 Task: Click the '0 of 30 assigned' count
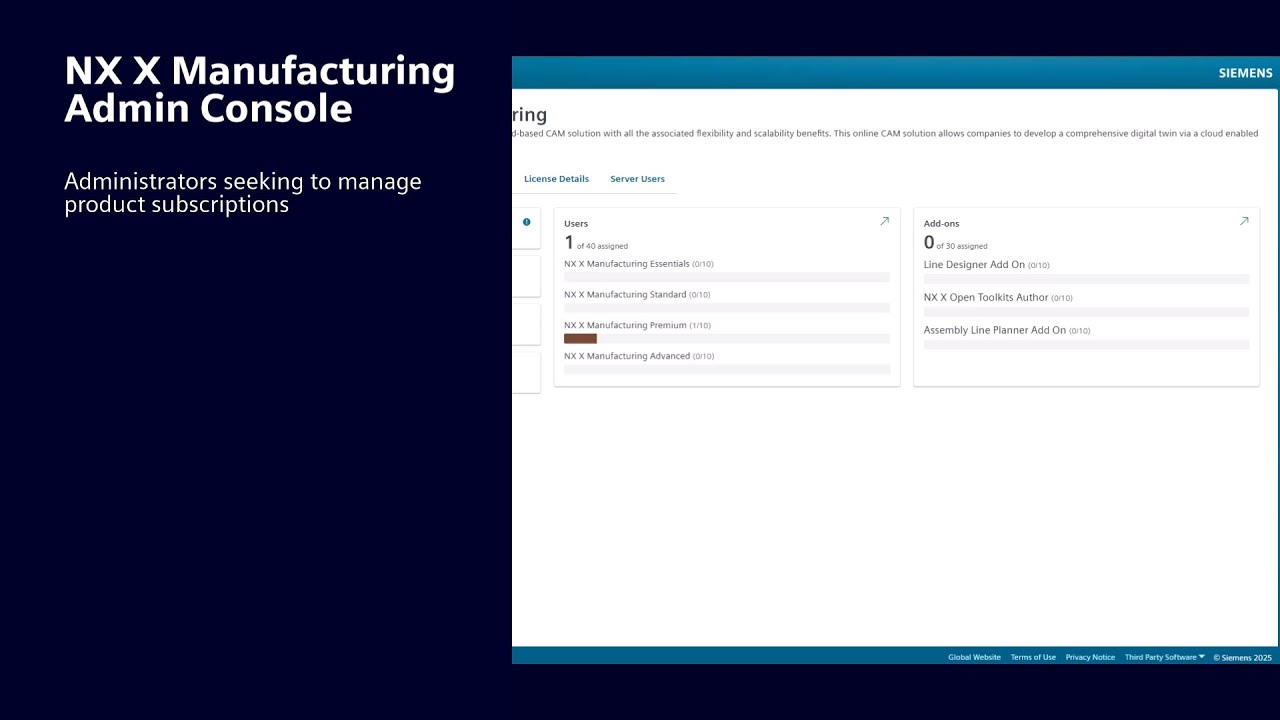[x=955, y=243]
